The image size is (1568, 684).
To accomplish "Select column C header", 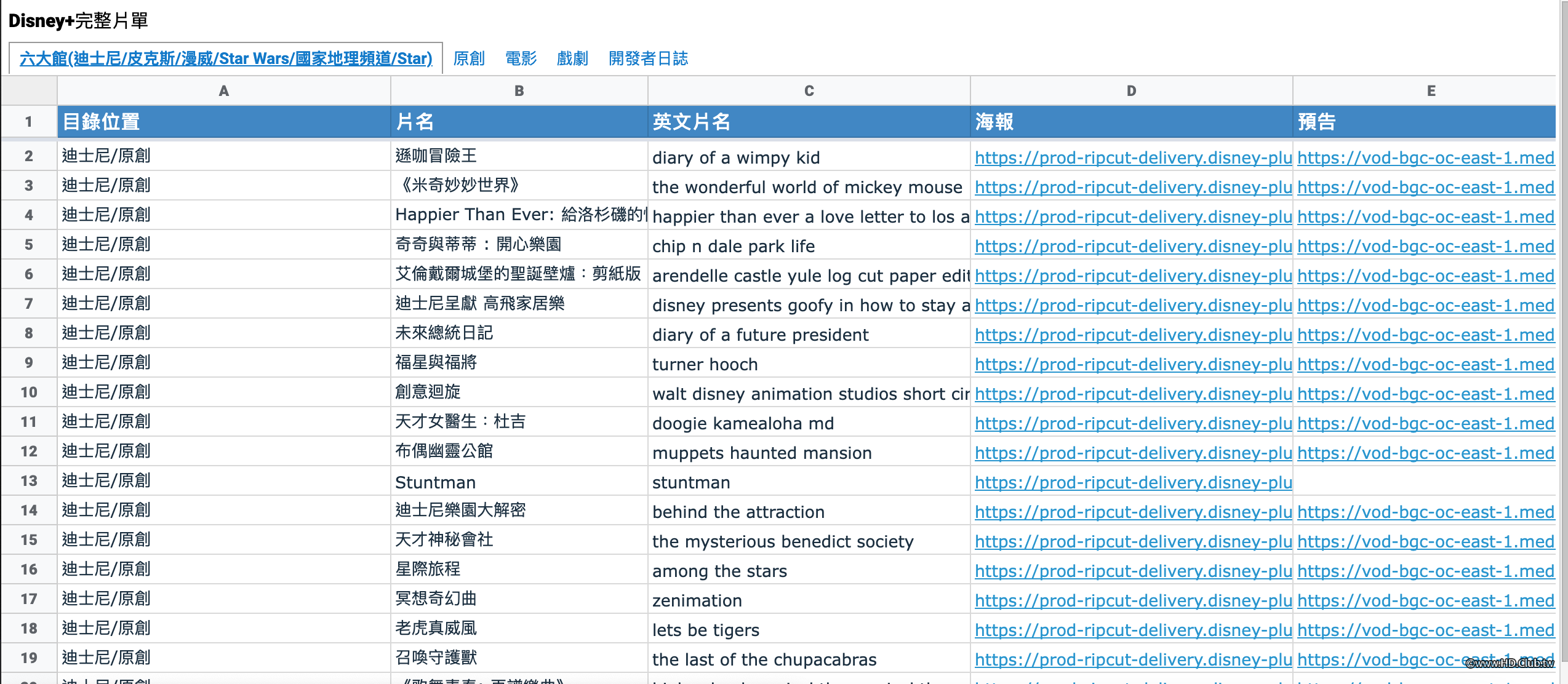I will click(x=808, y=90).
